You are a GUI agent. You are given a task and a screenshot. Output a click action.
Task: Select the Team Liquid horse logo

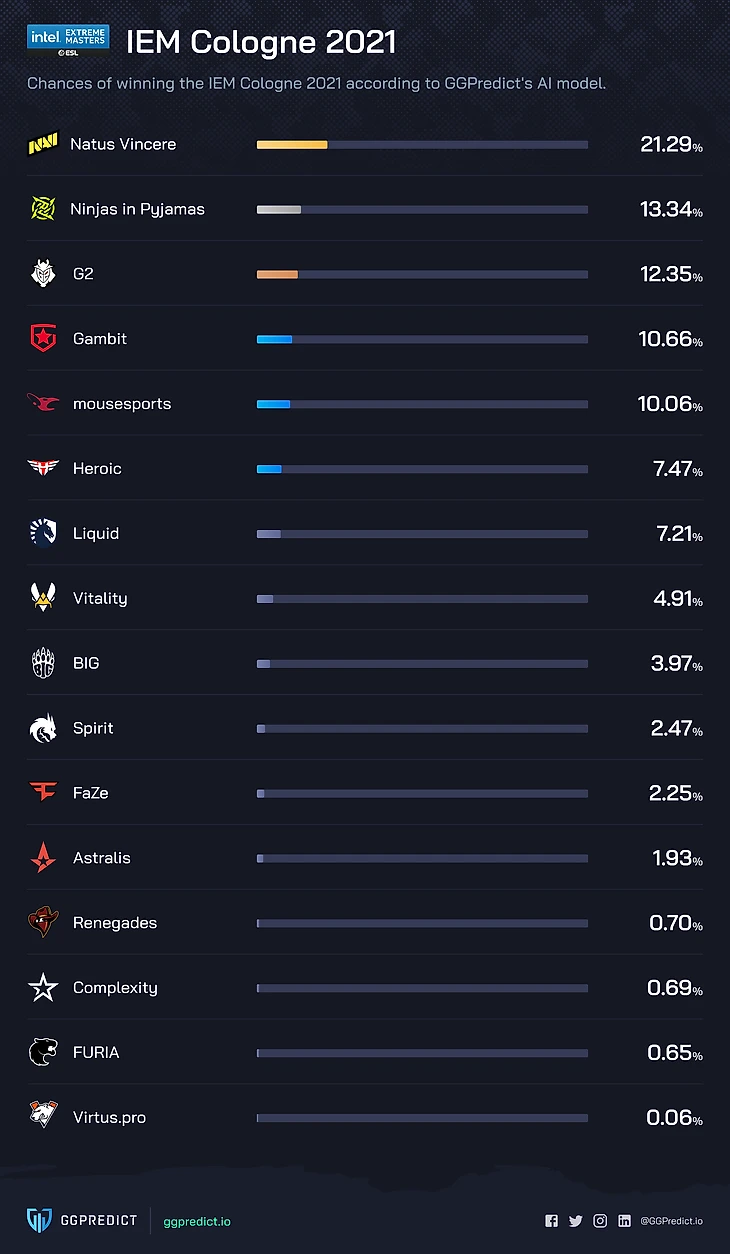pos(43,533)
